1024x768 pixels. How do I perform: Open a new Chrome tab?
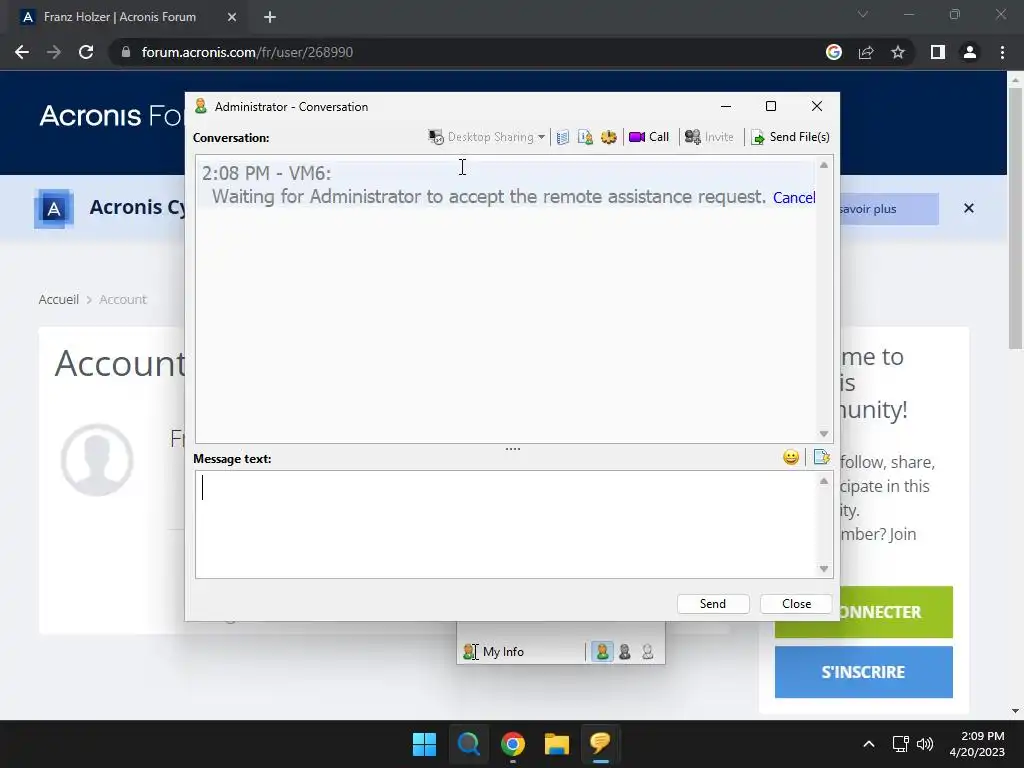point(270,17)
